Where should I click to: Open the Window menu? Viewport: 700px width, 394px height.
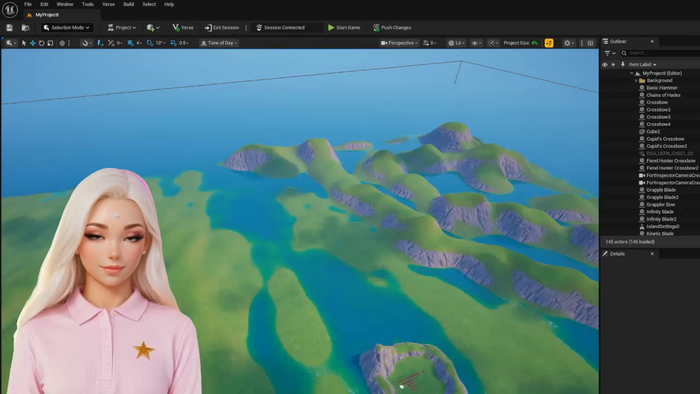[65, 4]
